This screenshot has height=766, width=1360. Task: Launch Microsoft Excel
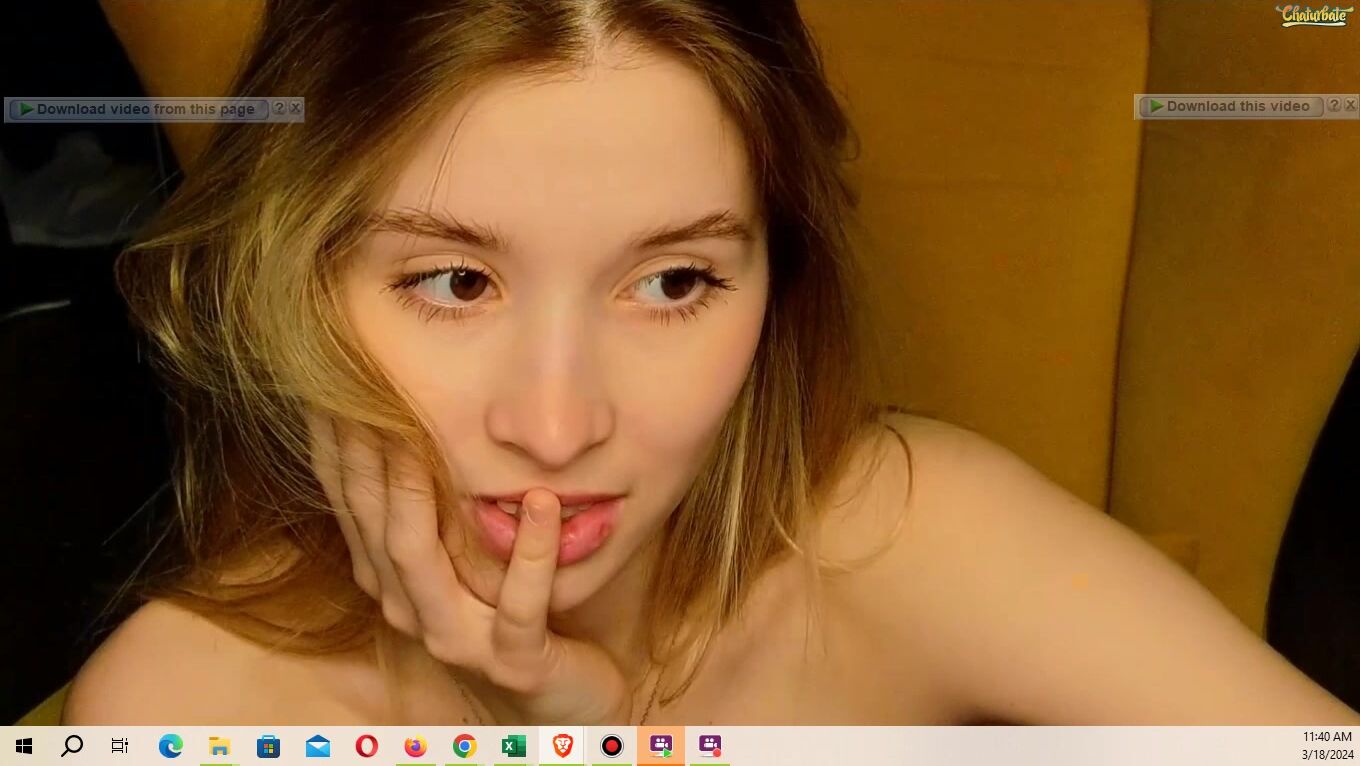coord(513,746)
